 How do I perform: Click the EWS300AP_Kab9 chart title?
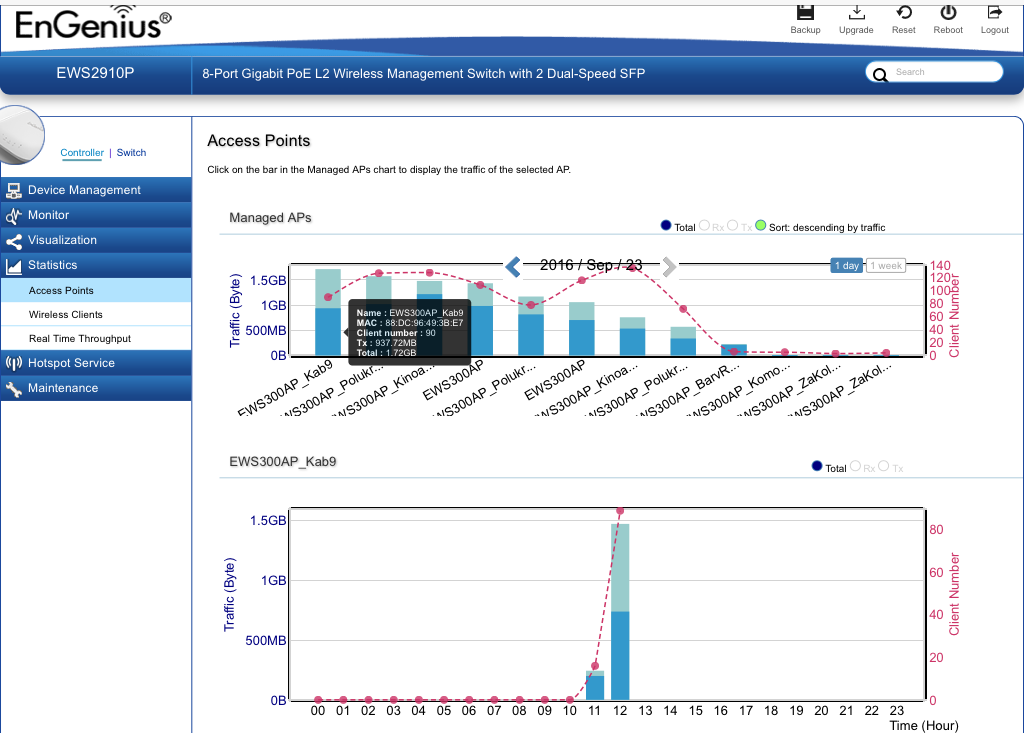coord(283,461)
